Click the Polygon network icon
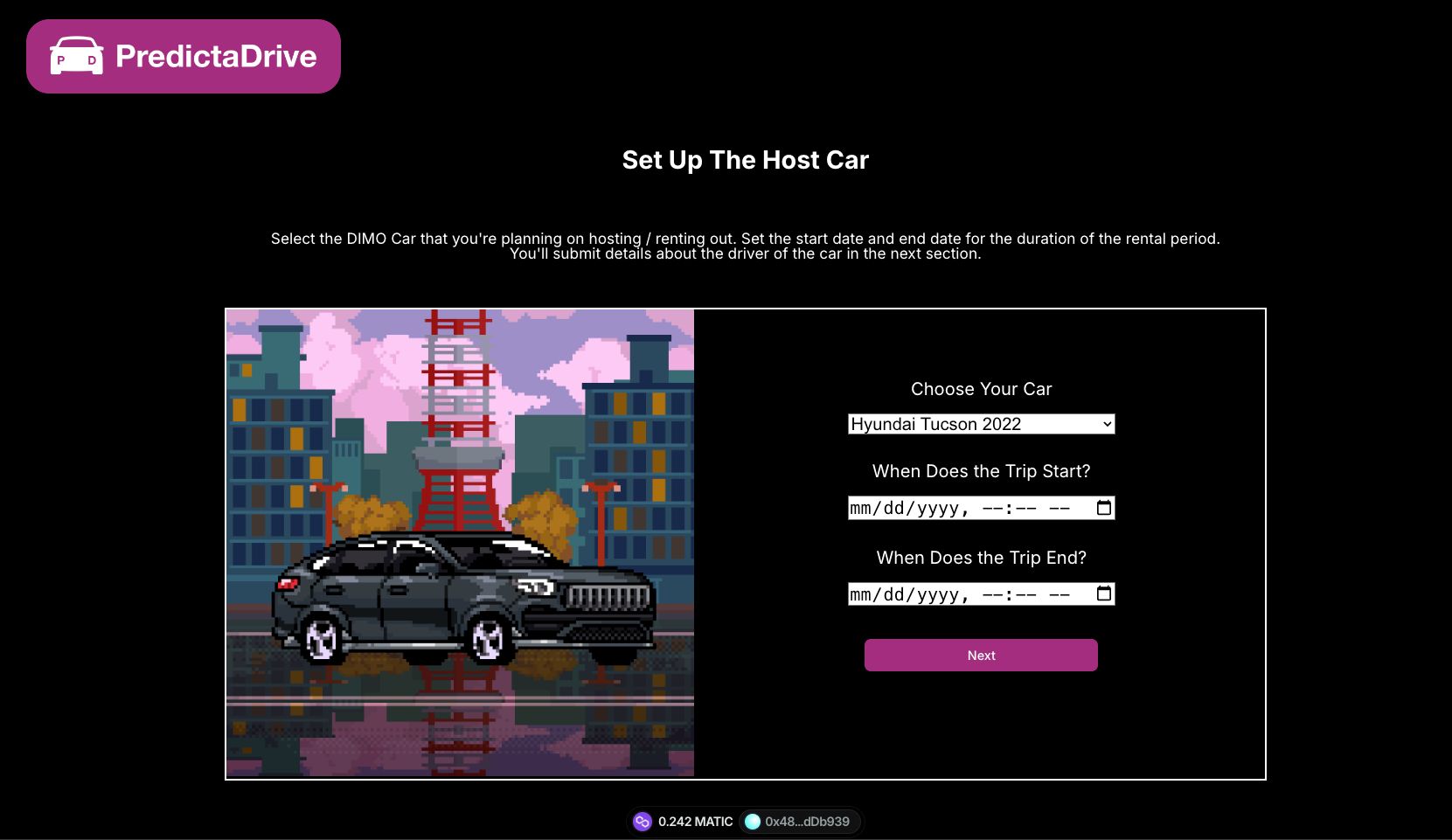 point(643,822)
